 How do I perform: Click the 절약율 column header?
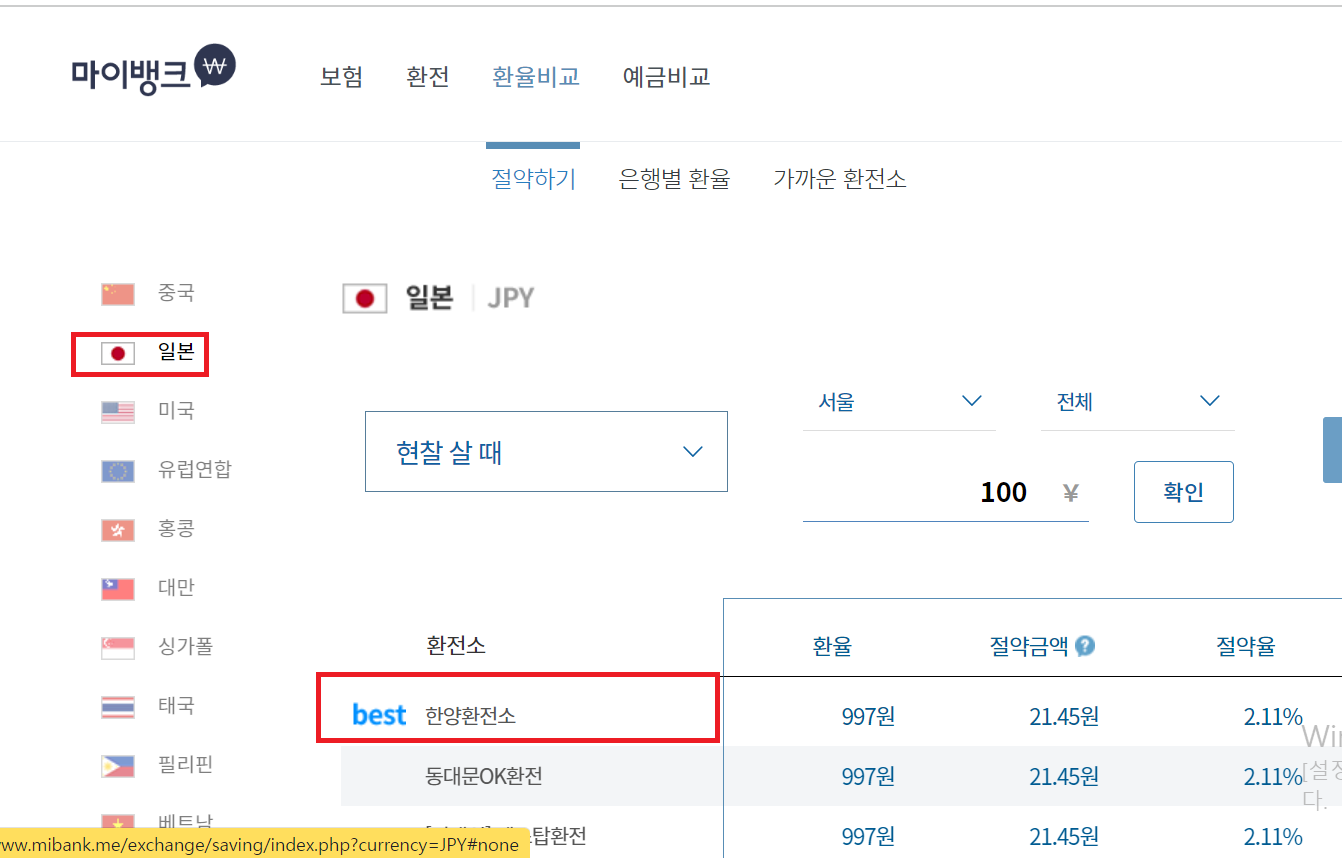point(1246,646)
